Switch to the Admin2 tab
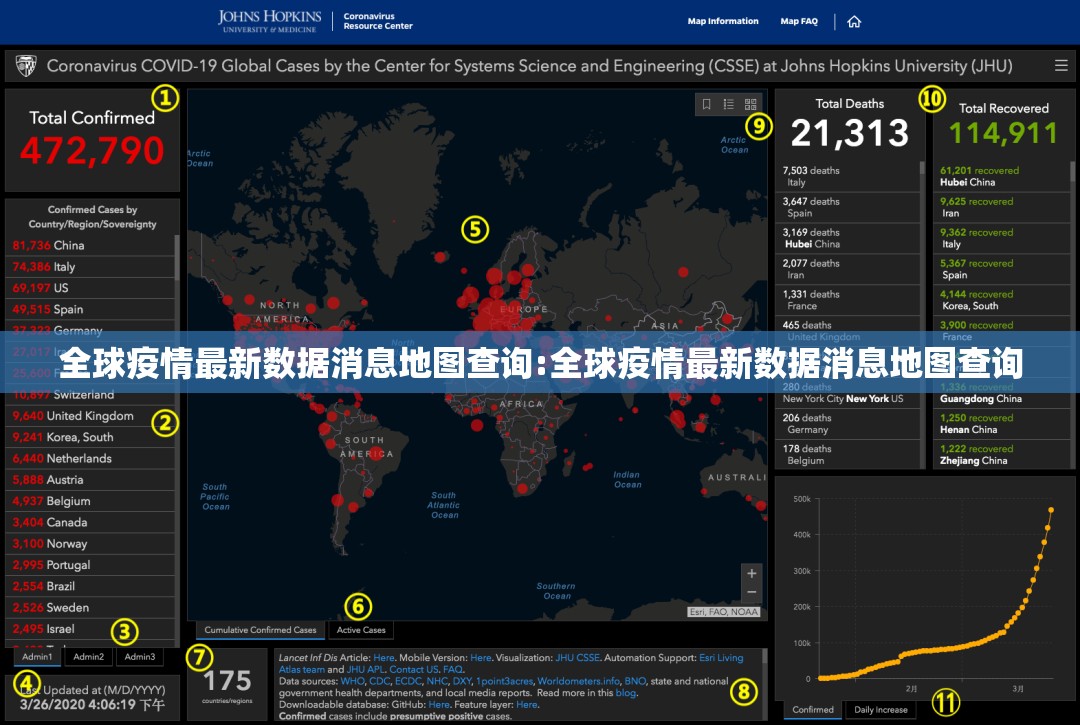Screen dimensions: 1080x725 pos(89,657)
